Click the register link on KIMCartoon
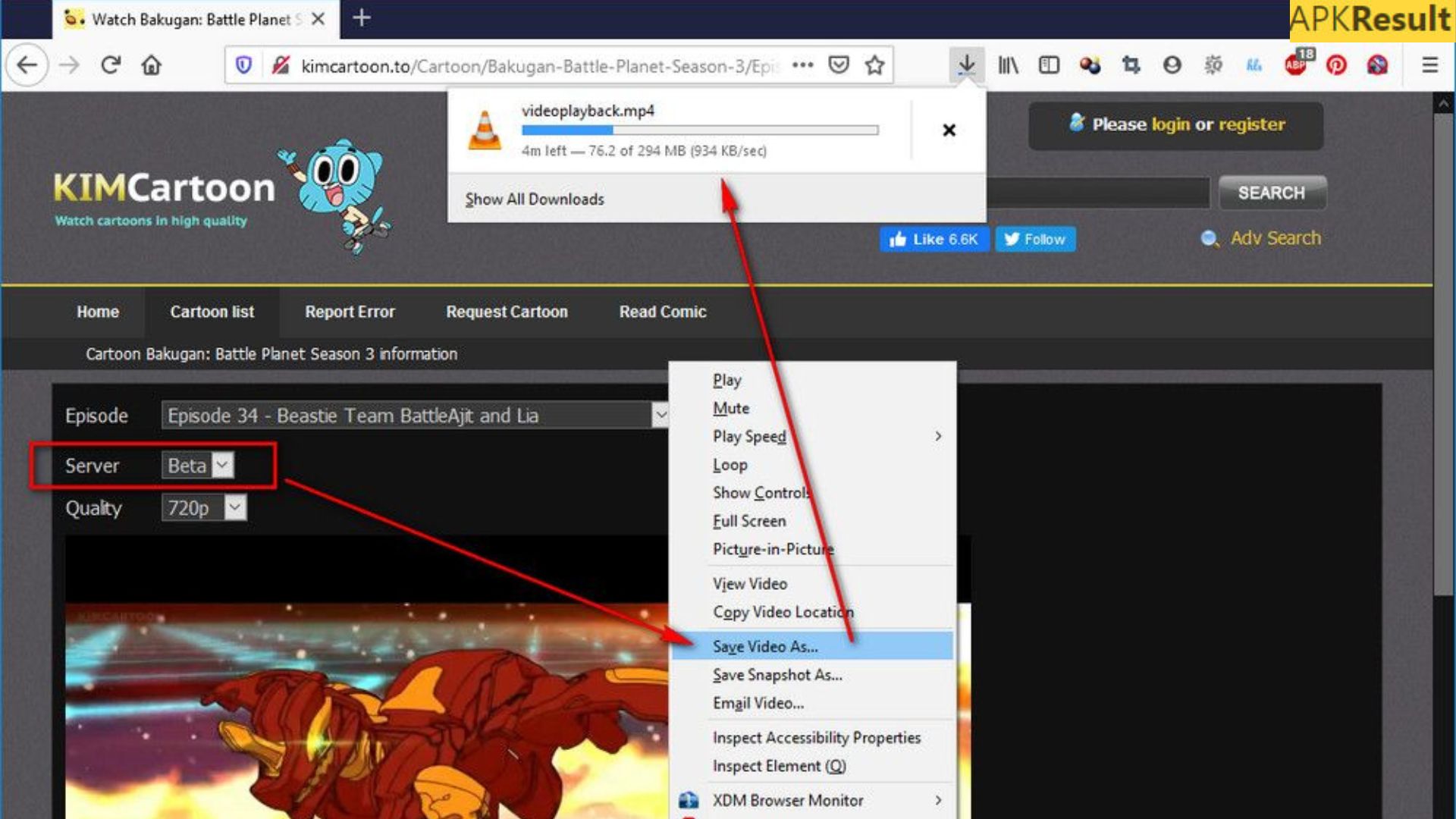Screen dimensions: 1456x819 1251,123
